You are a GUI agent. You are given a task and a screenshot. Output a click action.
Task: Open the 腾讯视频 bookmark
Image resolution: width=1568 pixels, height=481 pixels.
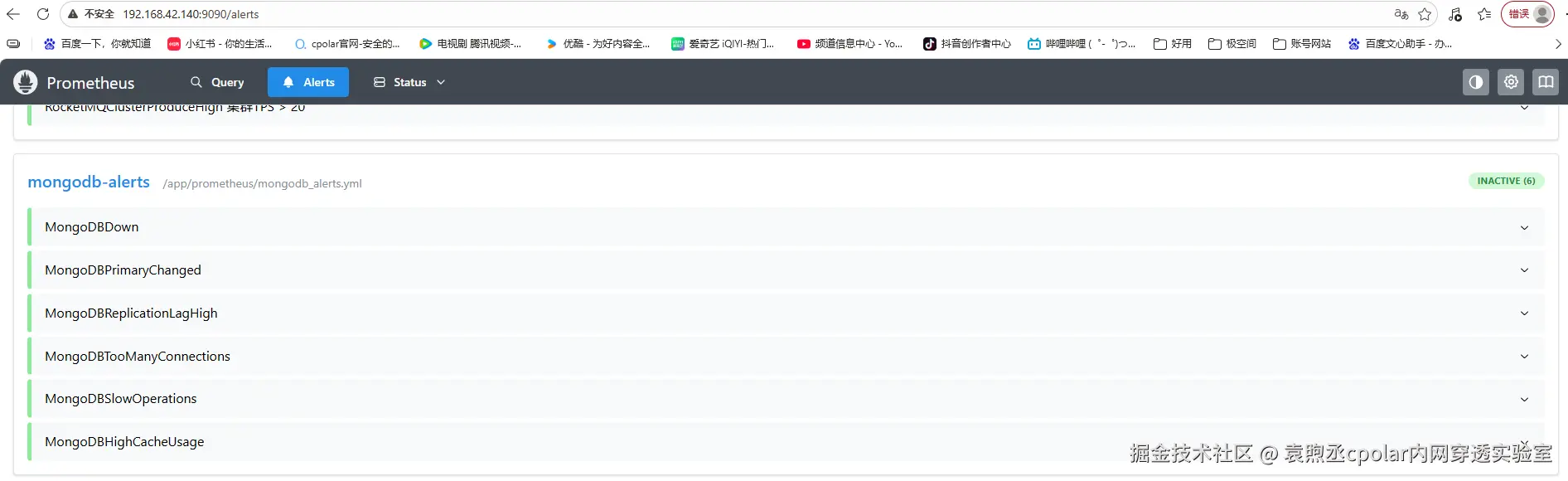[x=471, y=44]
